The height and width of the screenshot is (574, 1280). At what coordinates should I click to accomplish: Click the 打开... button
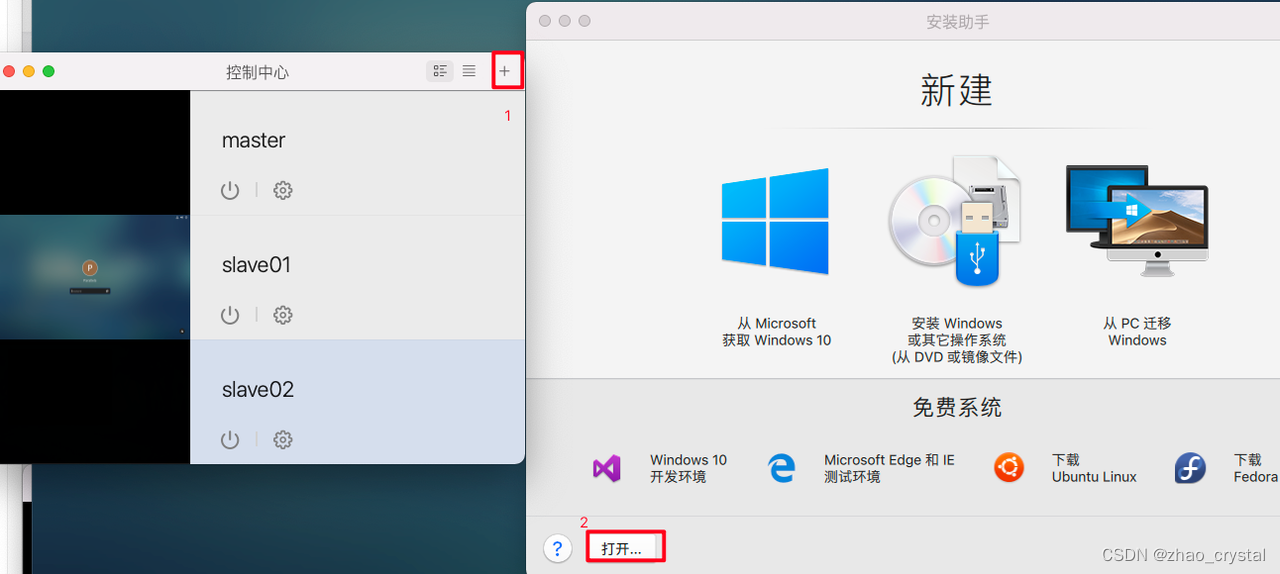coord(622,549)
